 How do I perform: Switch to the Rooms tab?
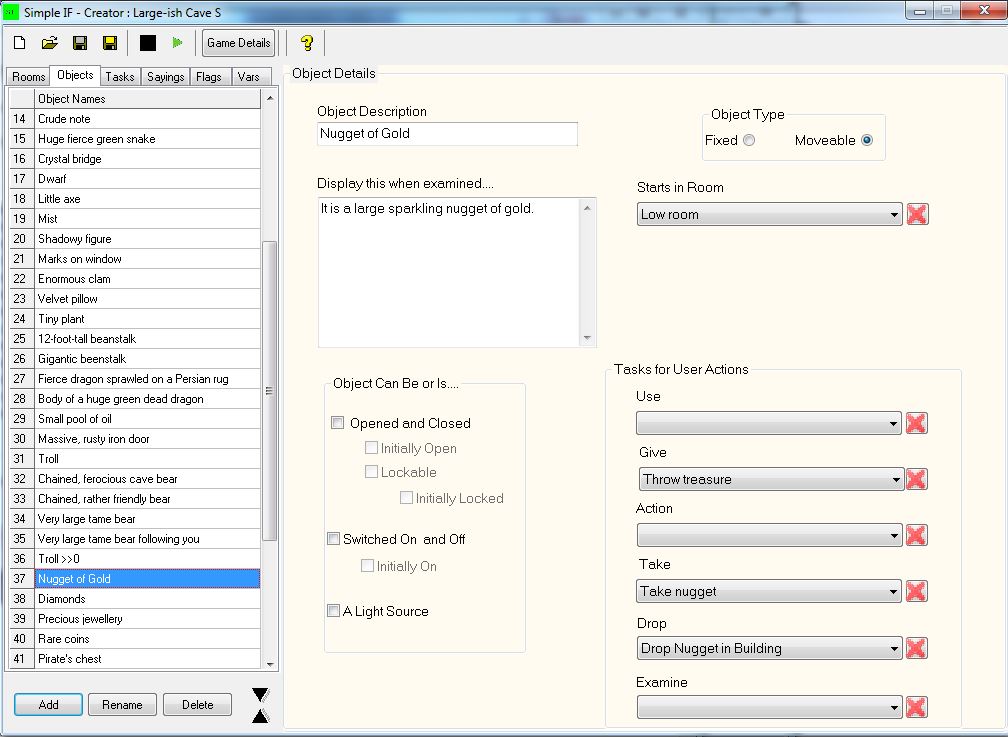pos(28,77)
